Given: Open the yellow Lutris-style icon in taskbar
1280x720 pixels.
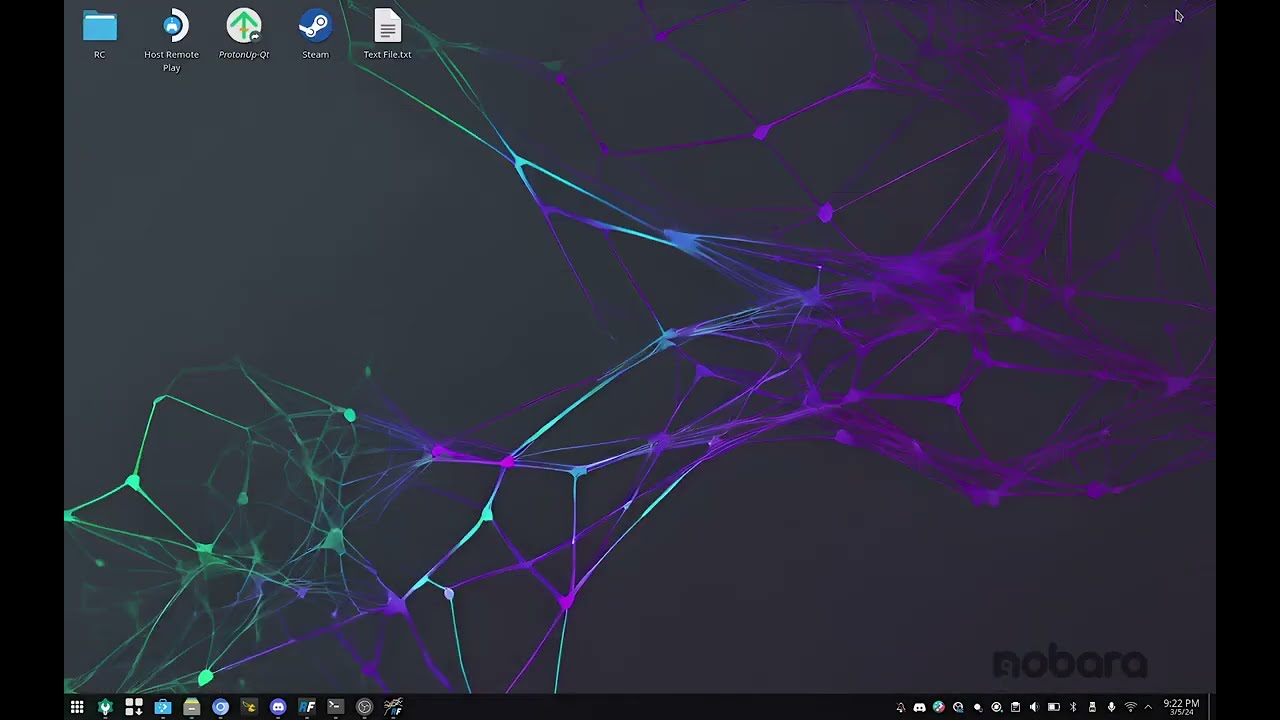Looking at the screenshot, I should click(249, 707).
